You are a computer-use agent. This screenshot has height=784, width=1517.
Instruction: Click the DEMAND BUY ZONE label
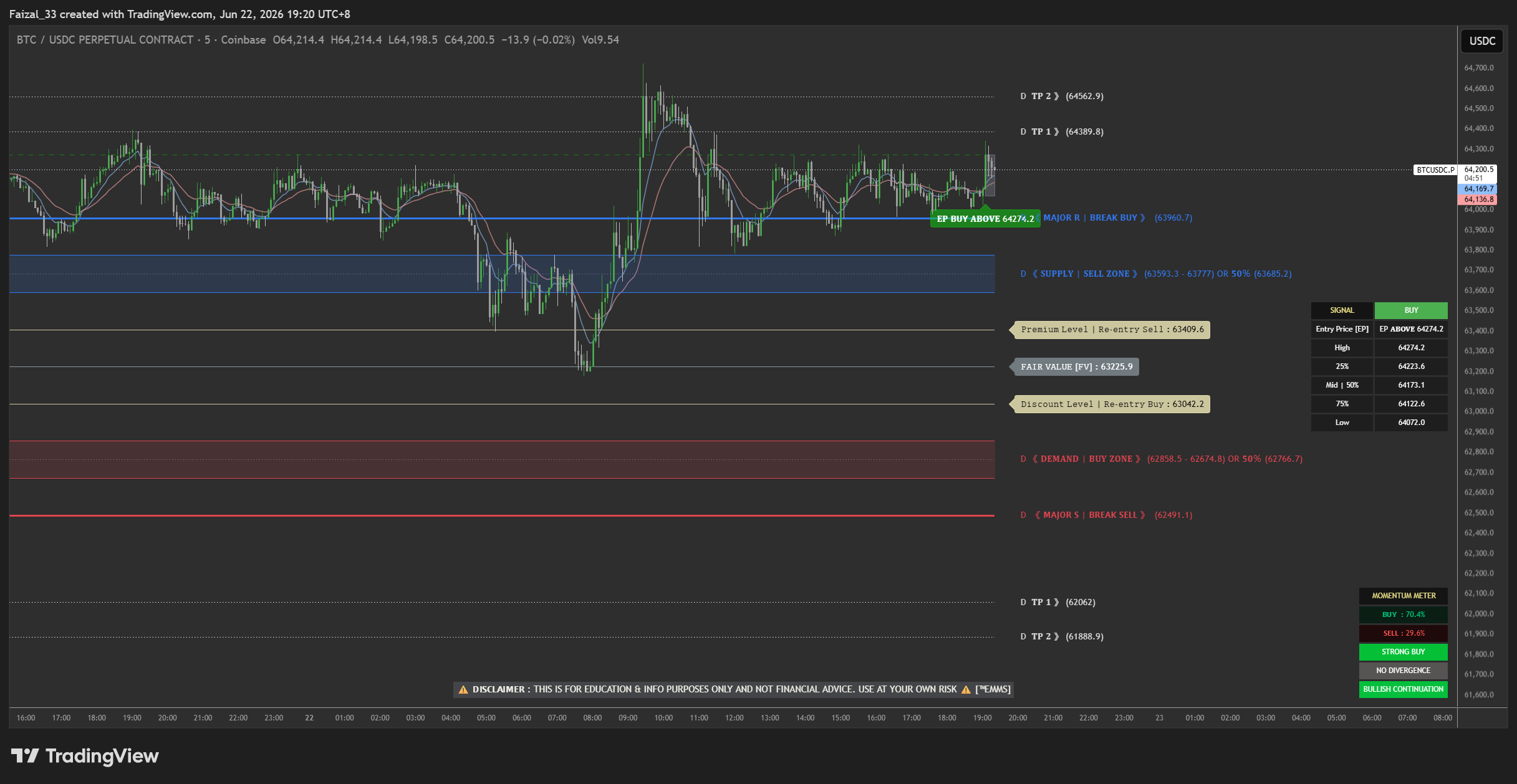coord(1162,459)
